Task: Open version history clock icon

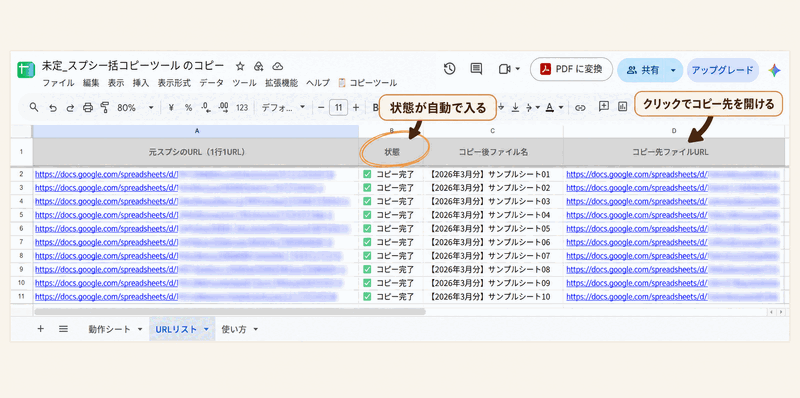Action: [x=449, y=69]
